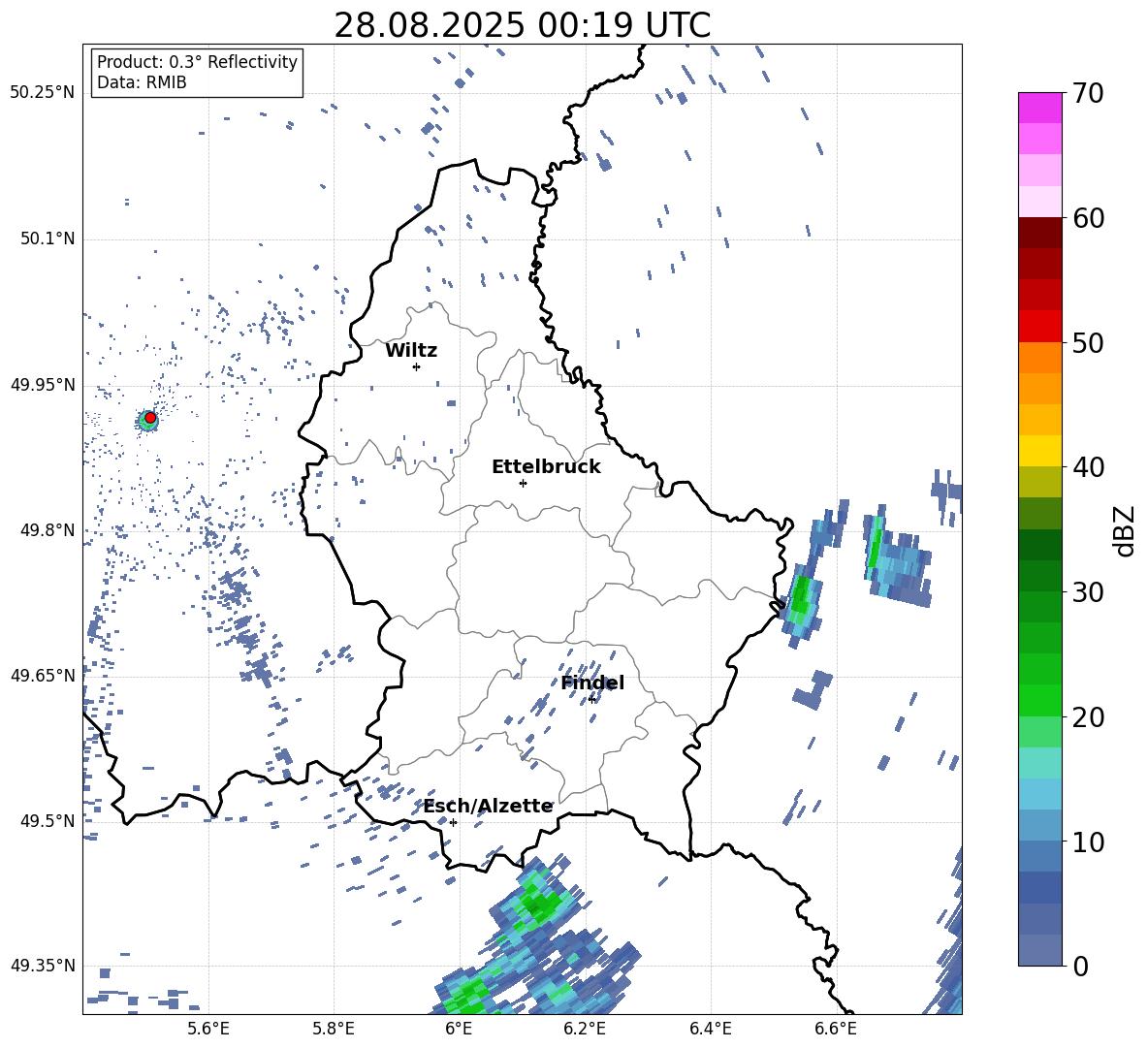
Task: Click the 'Product: 0.3° Reflectivity' text
Action: [197, 62]
